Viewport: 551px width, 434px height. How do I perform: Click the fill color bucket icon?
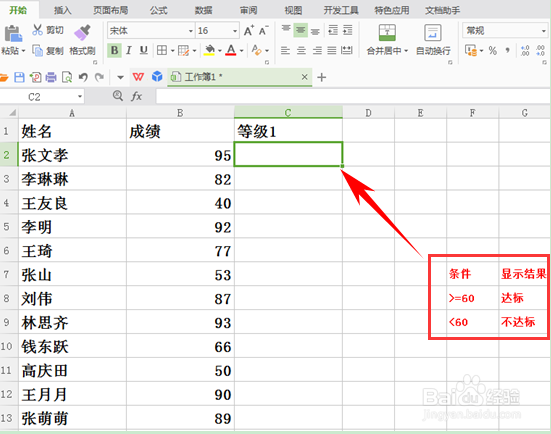point(209,51)
